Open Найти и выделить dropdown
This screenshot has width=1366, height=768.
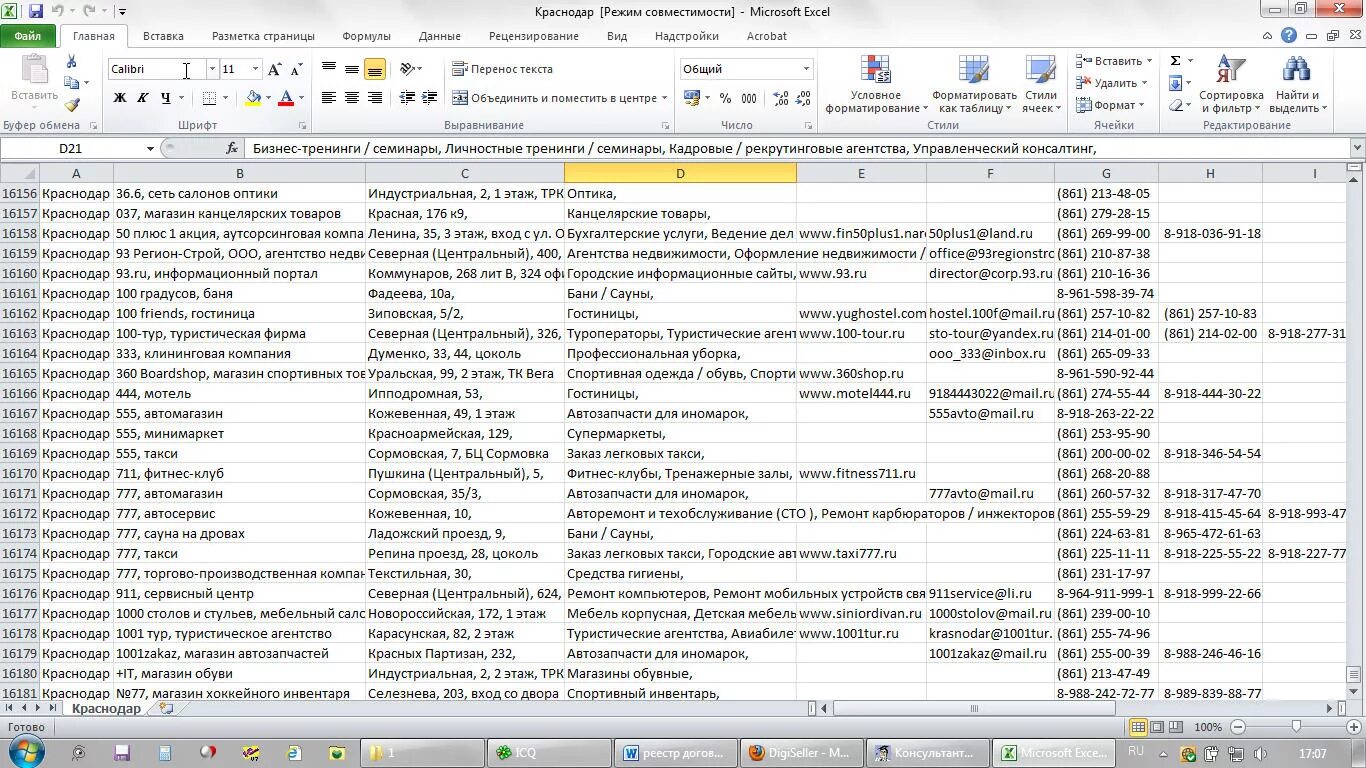(x=1297, y=84)
